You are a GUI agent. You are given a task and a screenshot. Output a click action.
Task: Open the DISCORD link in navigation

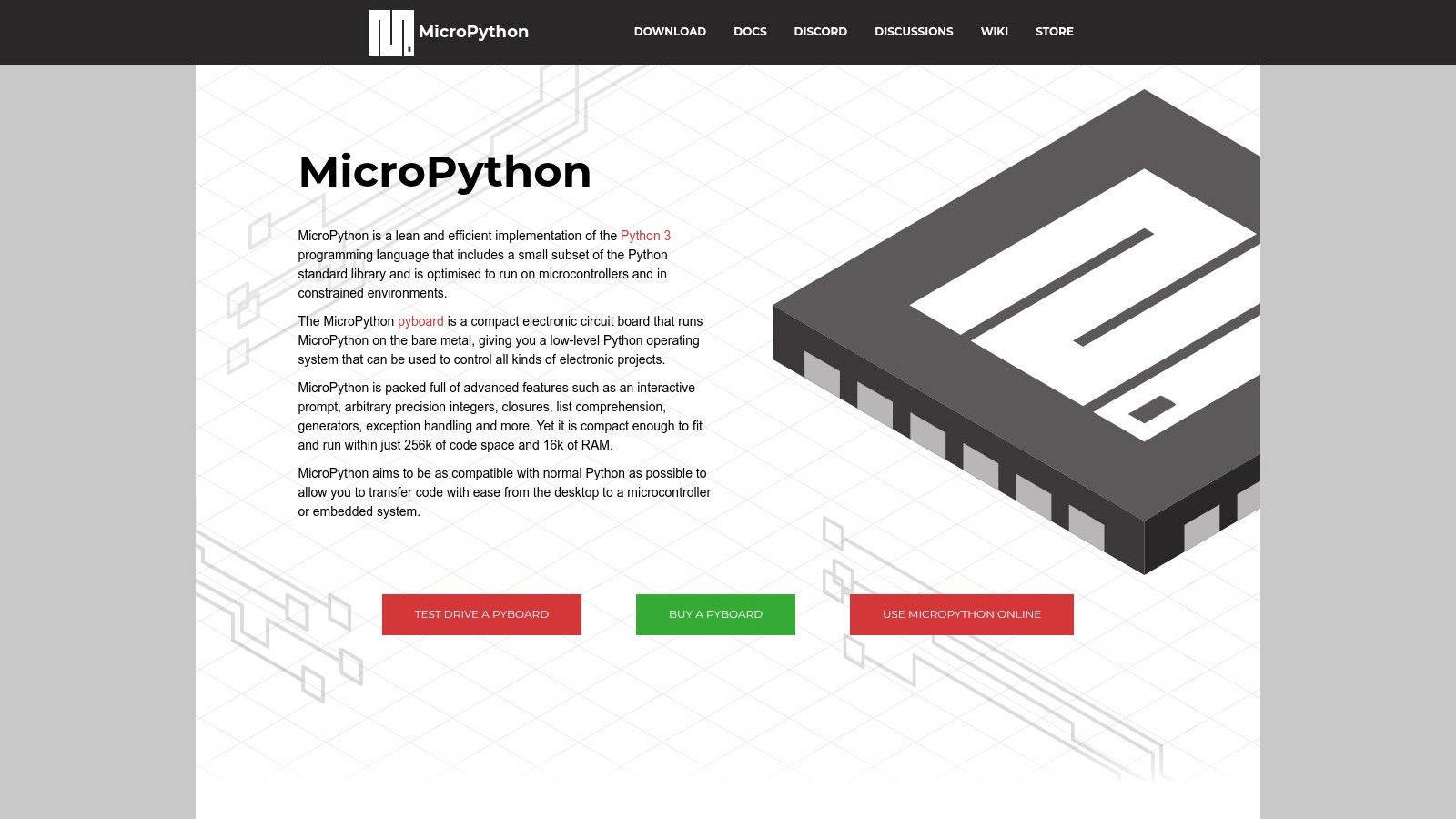pos(820,32)
